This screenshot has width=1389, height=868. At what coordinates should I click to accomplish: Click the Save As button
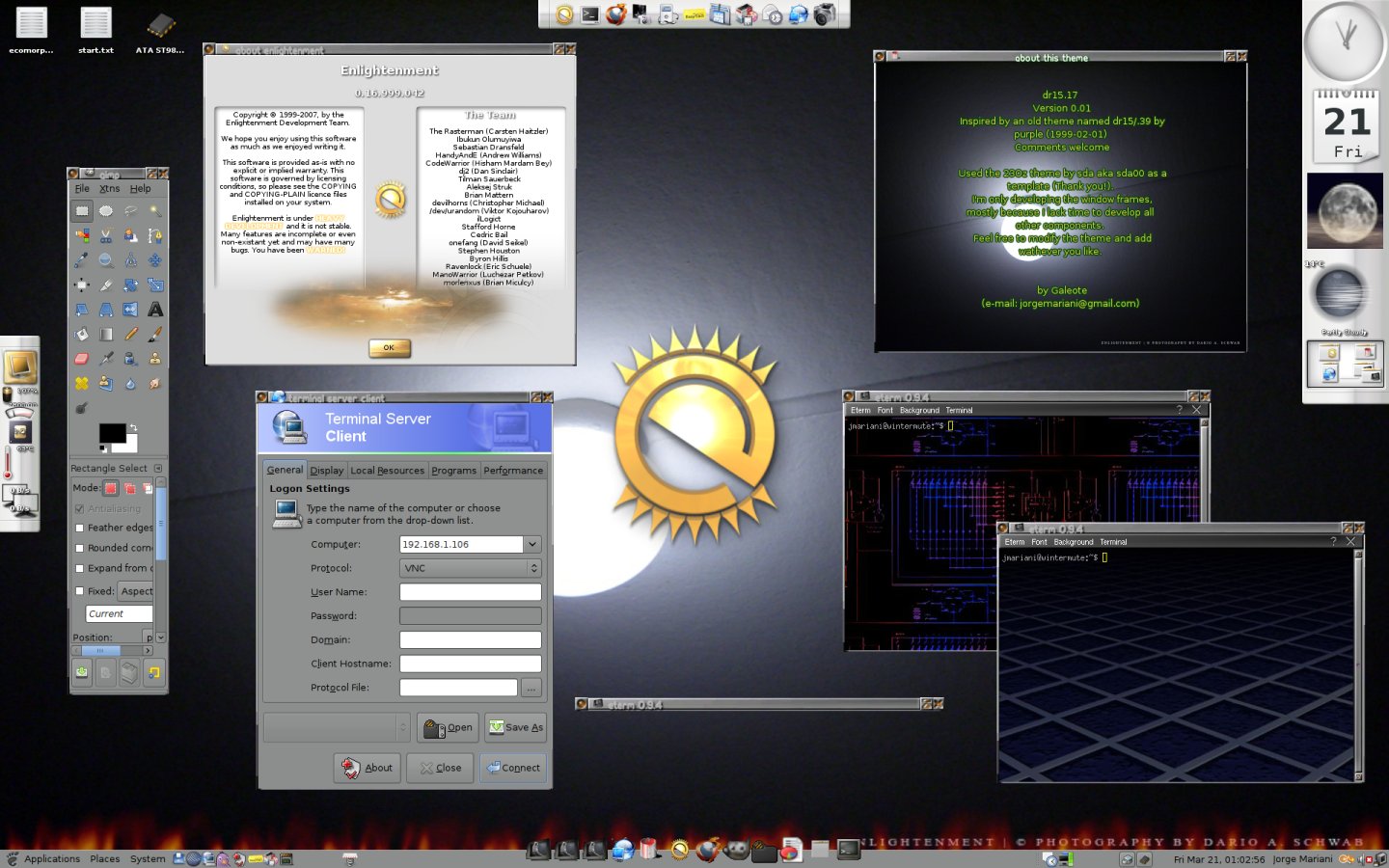515,727
